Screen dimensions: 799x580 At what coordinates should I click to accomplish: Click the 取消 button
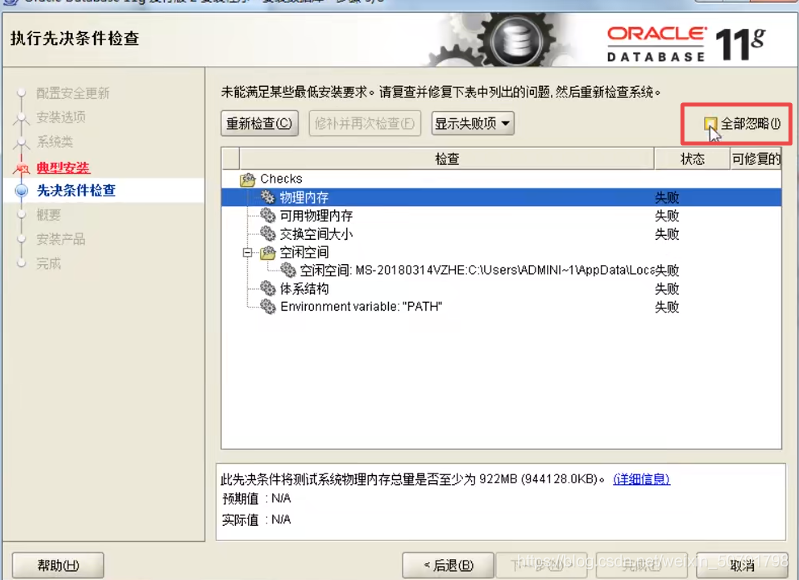[741, 565]
